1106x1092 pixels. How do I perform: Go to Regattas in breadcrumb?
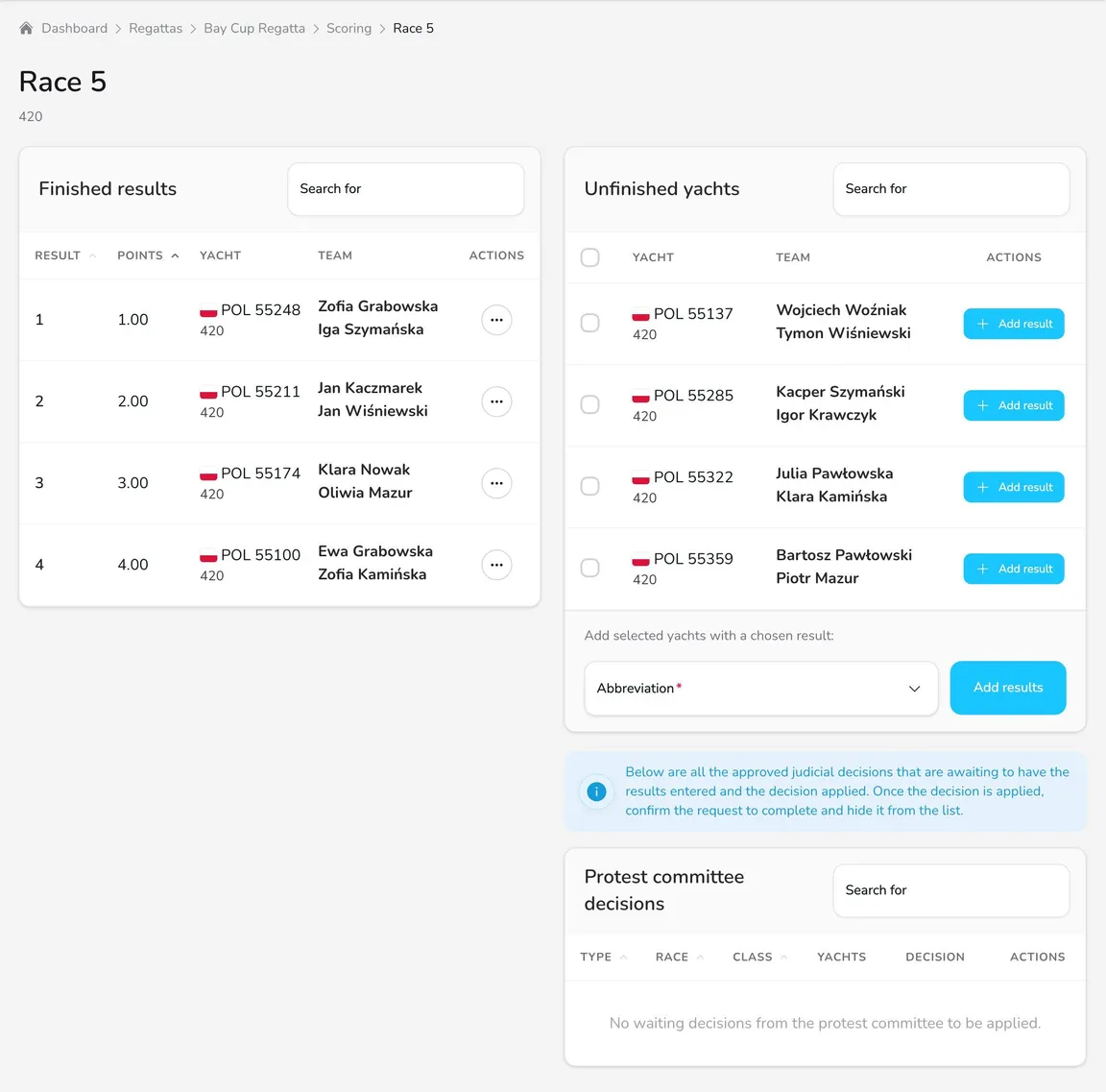click(156, 28)
